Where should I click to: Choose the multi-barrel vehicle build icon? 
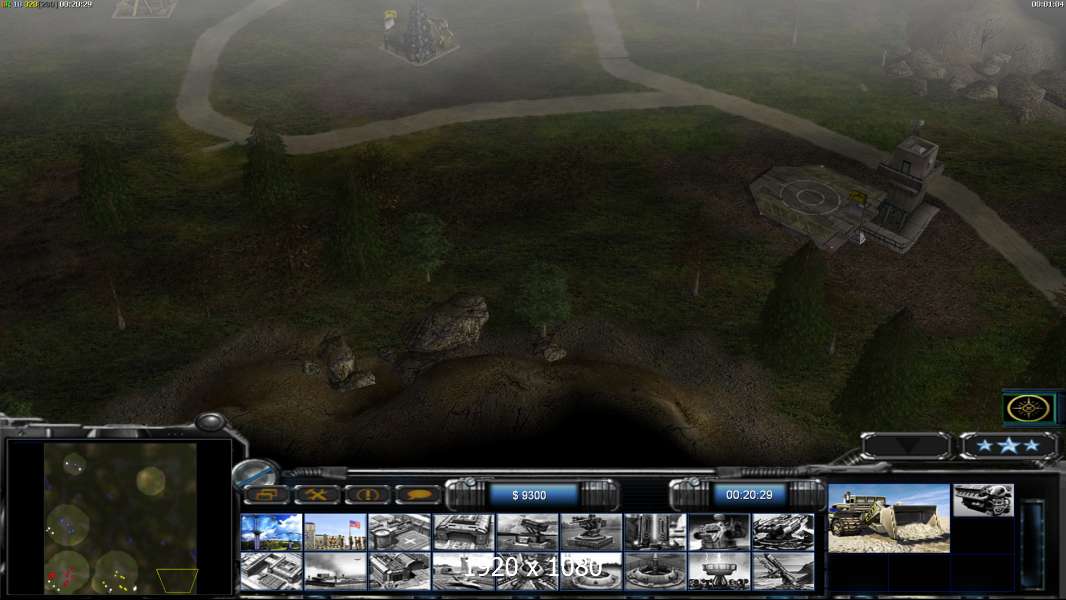(783, 532)
